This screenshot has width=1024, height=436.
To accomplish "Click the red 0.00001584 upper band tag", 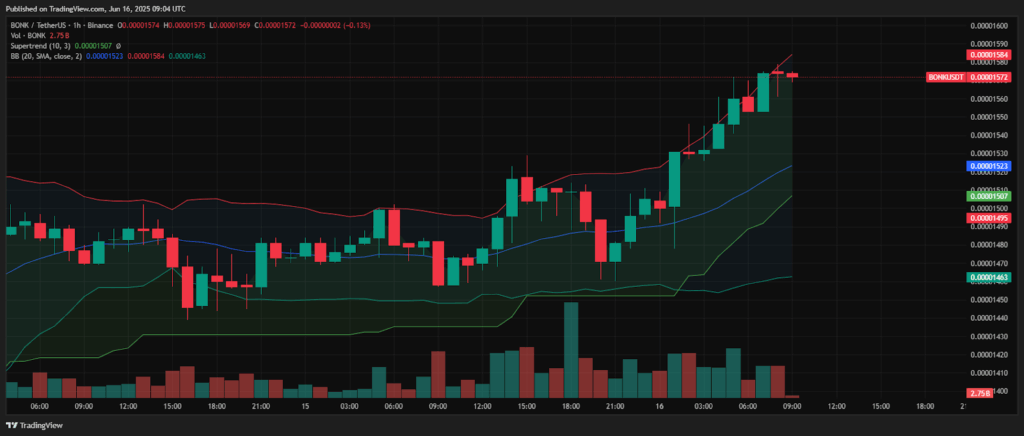I will (989, 55).
